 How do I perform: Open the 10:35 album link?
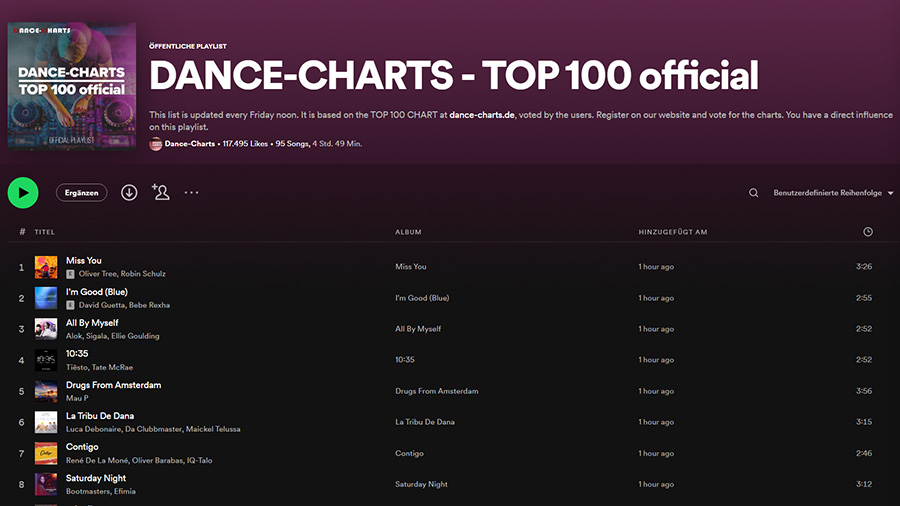tap(405, 360)
